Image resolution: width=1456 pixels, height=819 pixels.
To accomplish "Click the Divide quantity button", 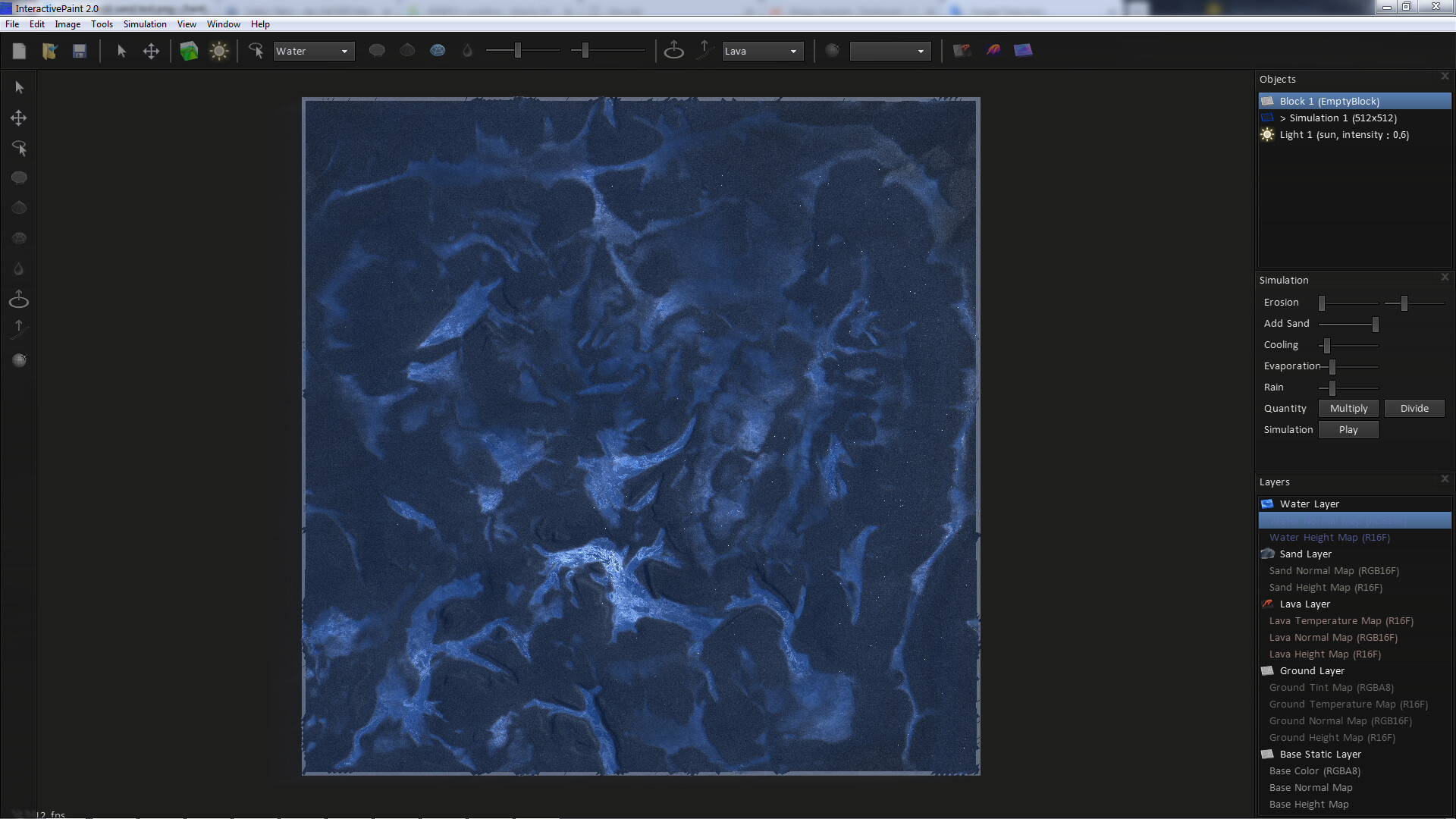I will tap(1414, 408).
